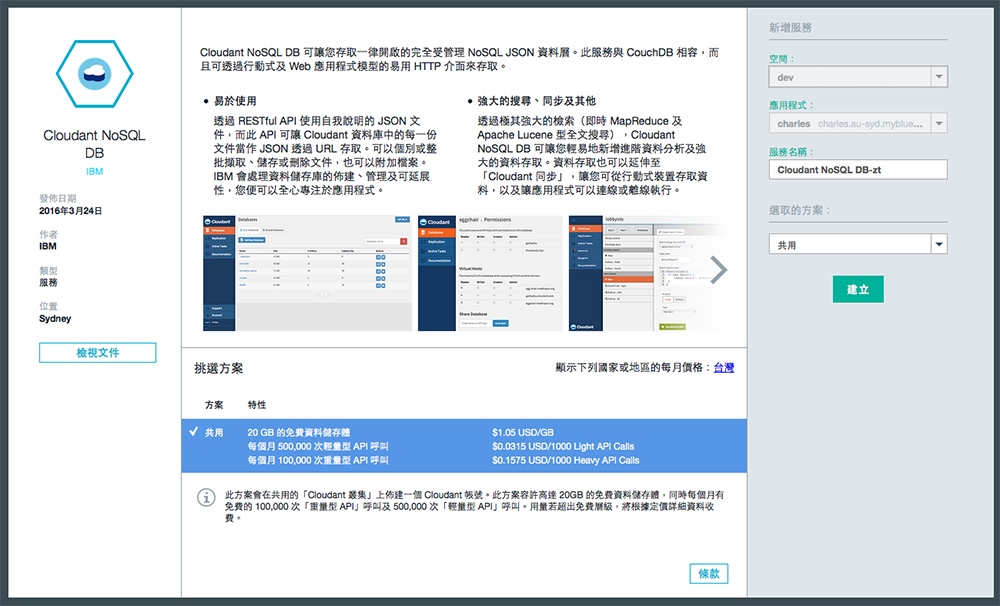
Task: Click the IBM link under the service name
Action: 95,171
